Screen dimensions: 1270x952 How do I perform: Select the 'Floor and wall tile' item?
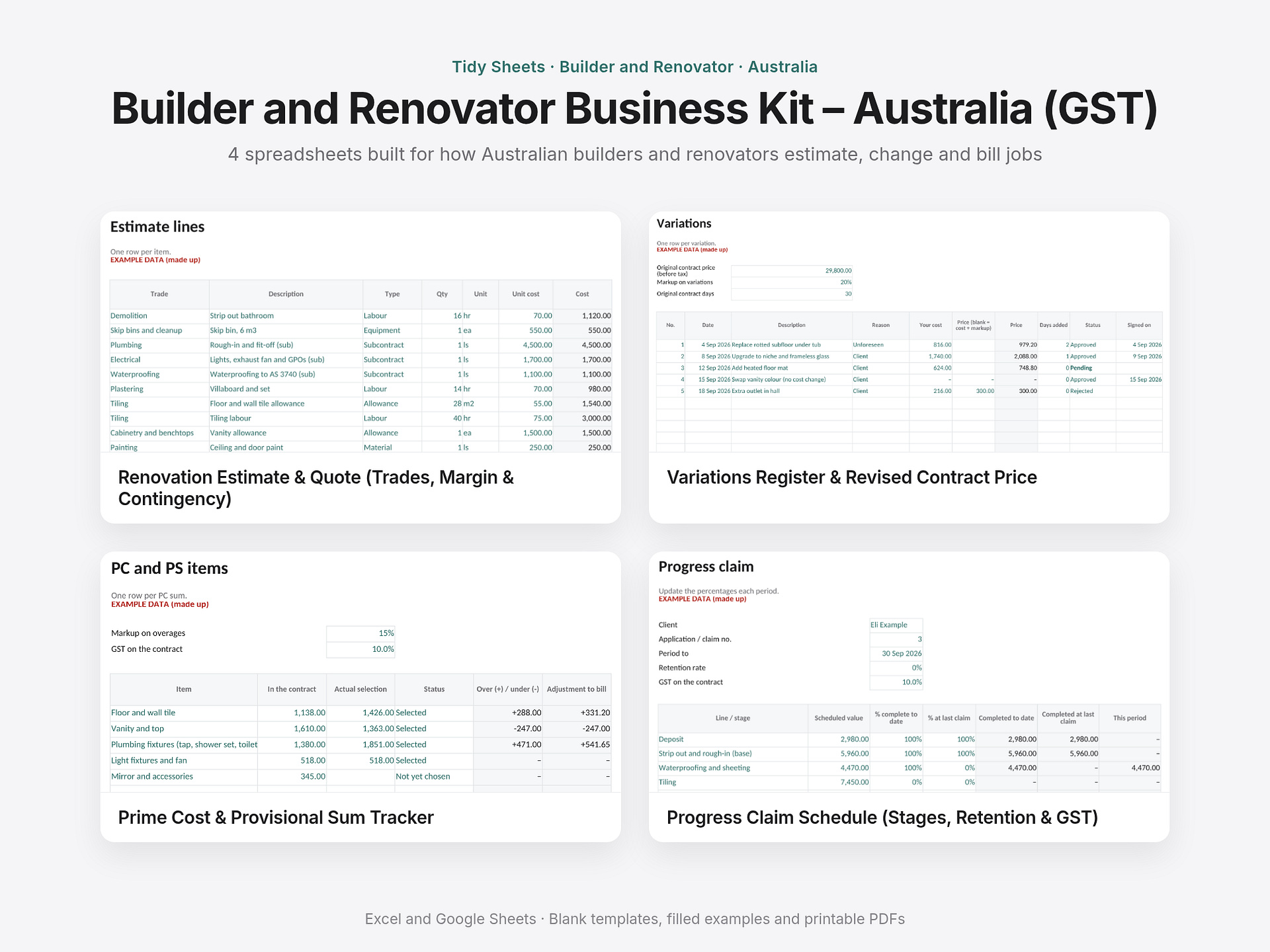pos(184,713)
